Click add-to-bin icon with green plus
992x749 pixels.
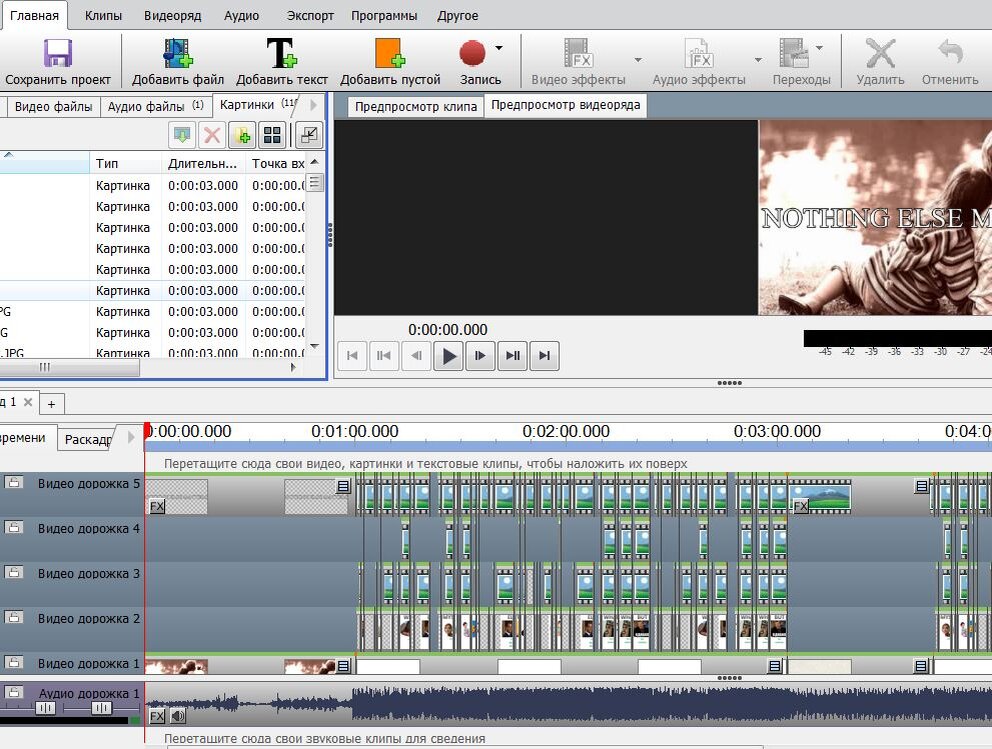tap(242, 135)
